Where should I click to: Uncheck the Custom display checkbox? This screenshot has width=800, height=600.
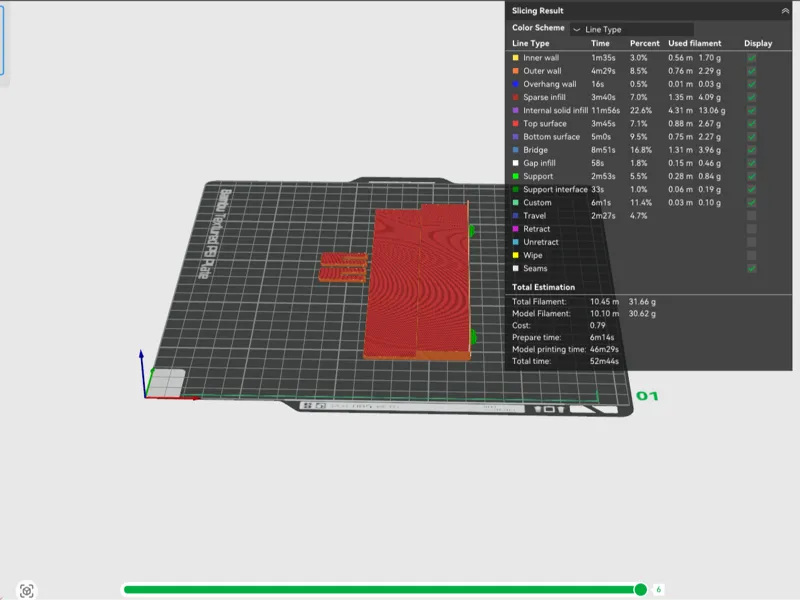pos(752,203)
